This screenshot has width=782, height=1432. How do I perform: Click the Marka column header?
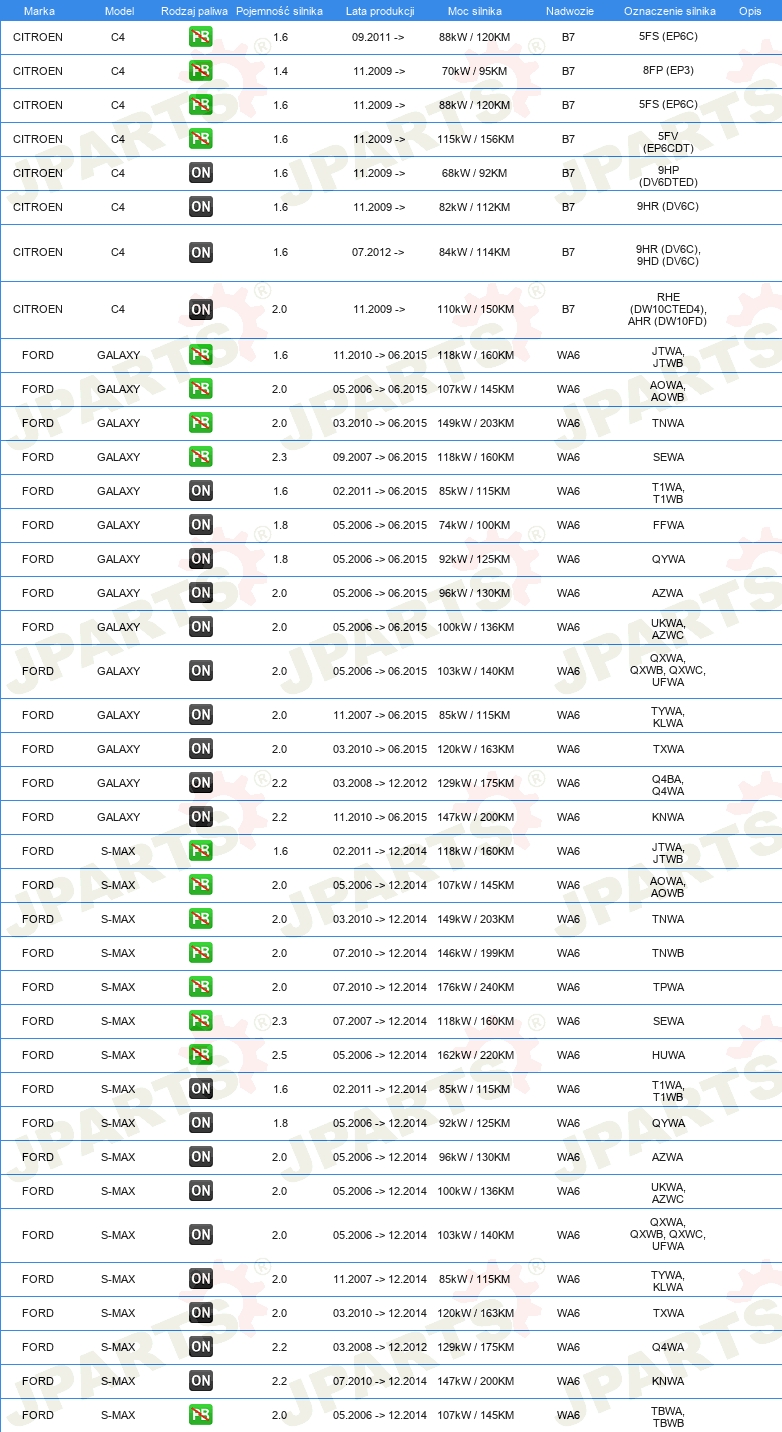pyautogui.click(x=39, y=11)
